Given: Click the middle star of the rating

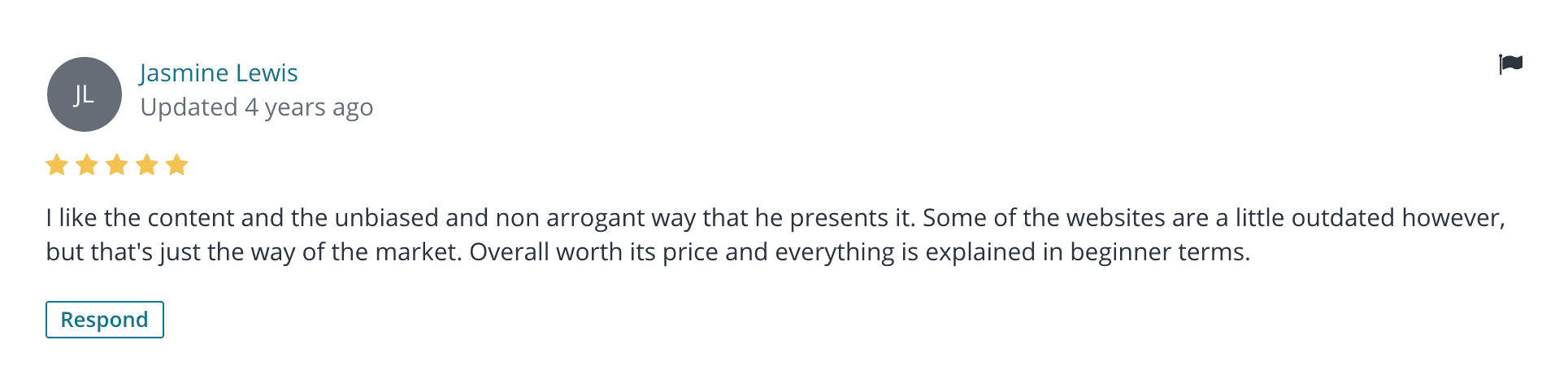Looking at the screenshot, I should click(117, 165).
